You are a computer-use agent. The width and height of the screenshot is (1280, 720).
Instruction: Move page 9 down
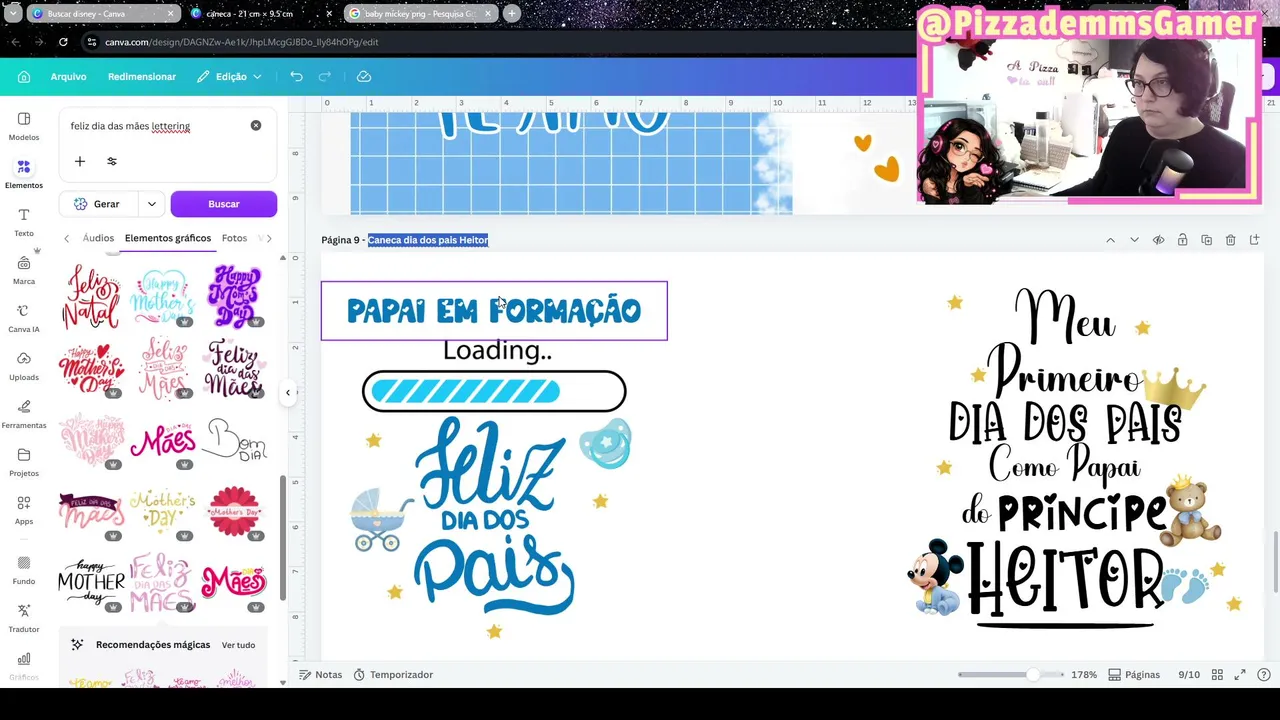point(1134,240)
